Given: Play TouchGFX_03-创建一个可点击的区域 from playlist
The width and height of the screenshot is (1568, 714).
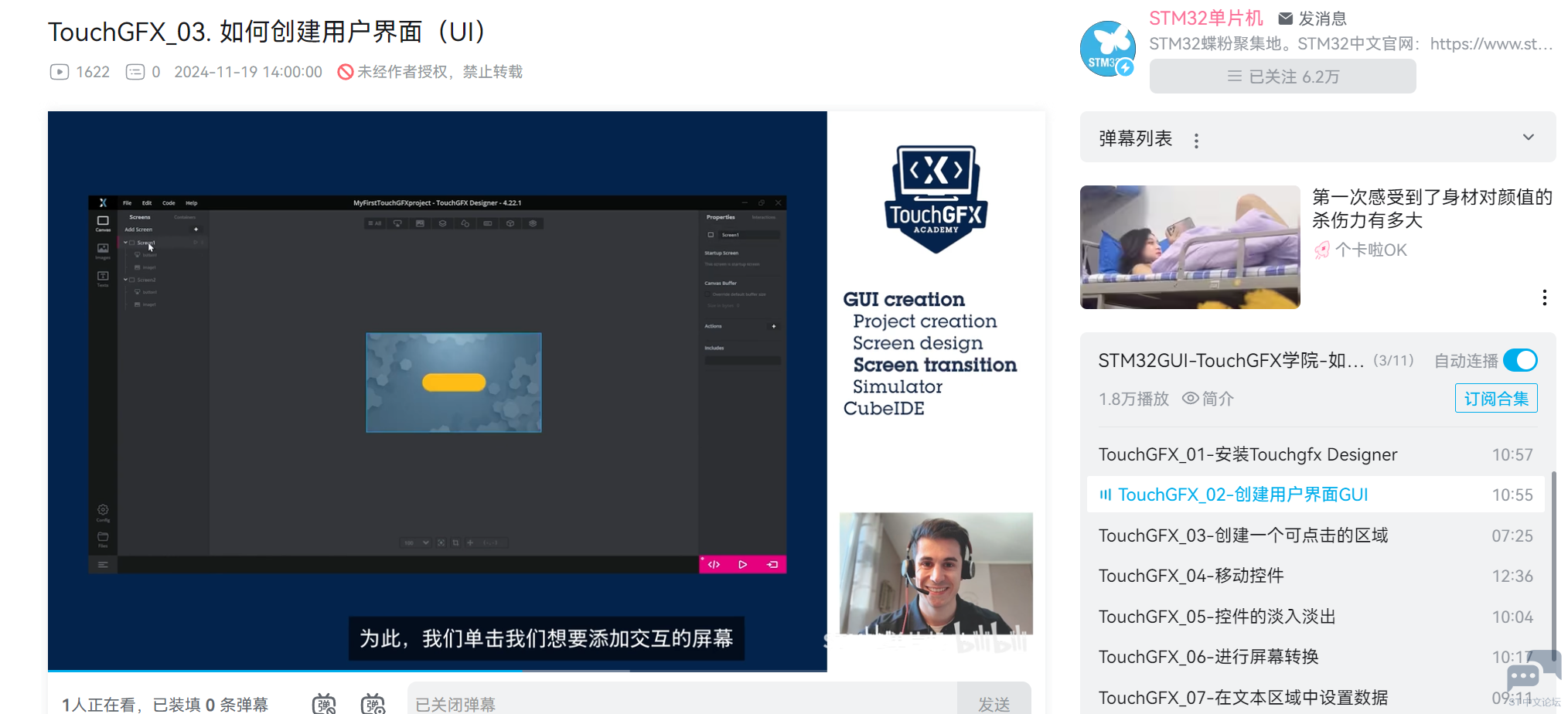Looking at the screenshot, I should (1242, 535).
